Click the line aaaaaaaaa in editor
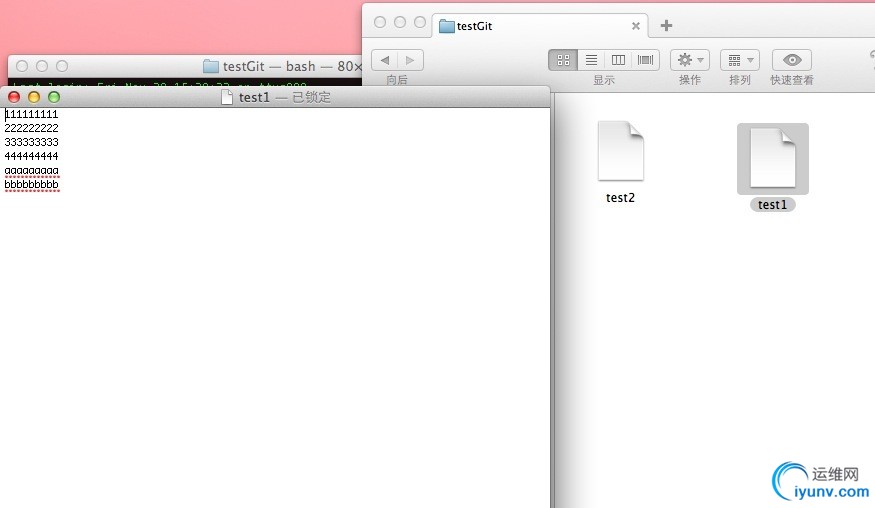 [31, 171]
